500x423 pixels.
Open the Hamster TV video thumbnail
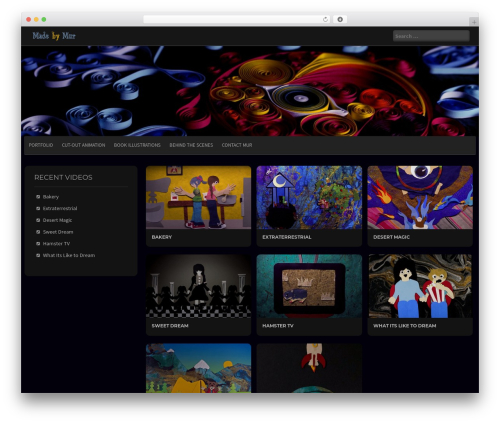[309, 286]
